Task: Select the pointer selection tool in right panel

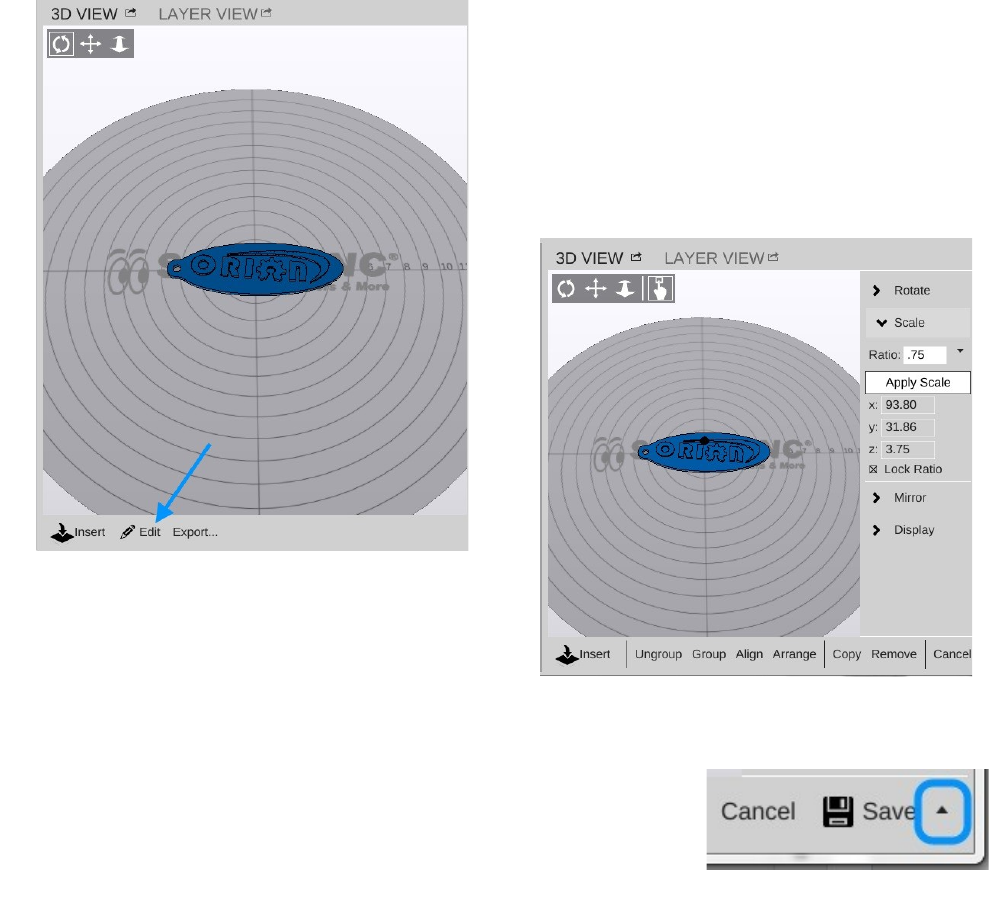Action: click(x=660, y=289)
